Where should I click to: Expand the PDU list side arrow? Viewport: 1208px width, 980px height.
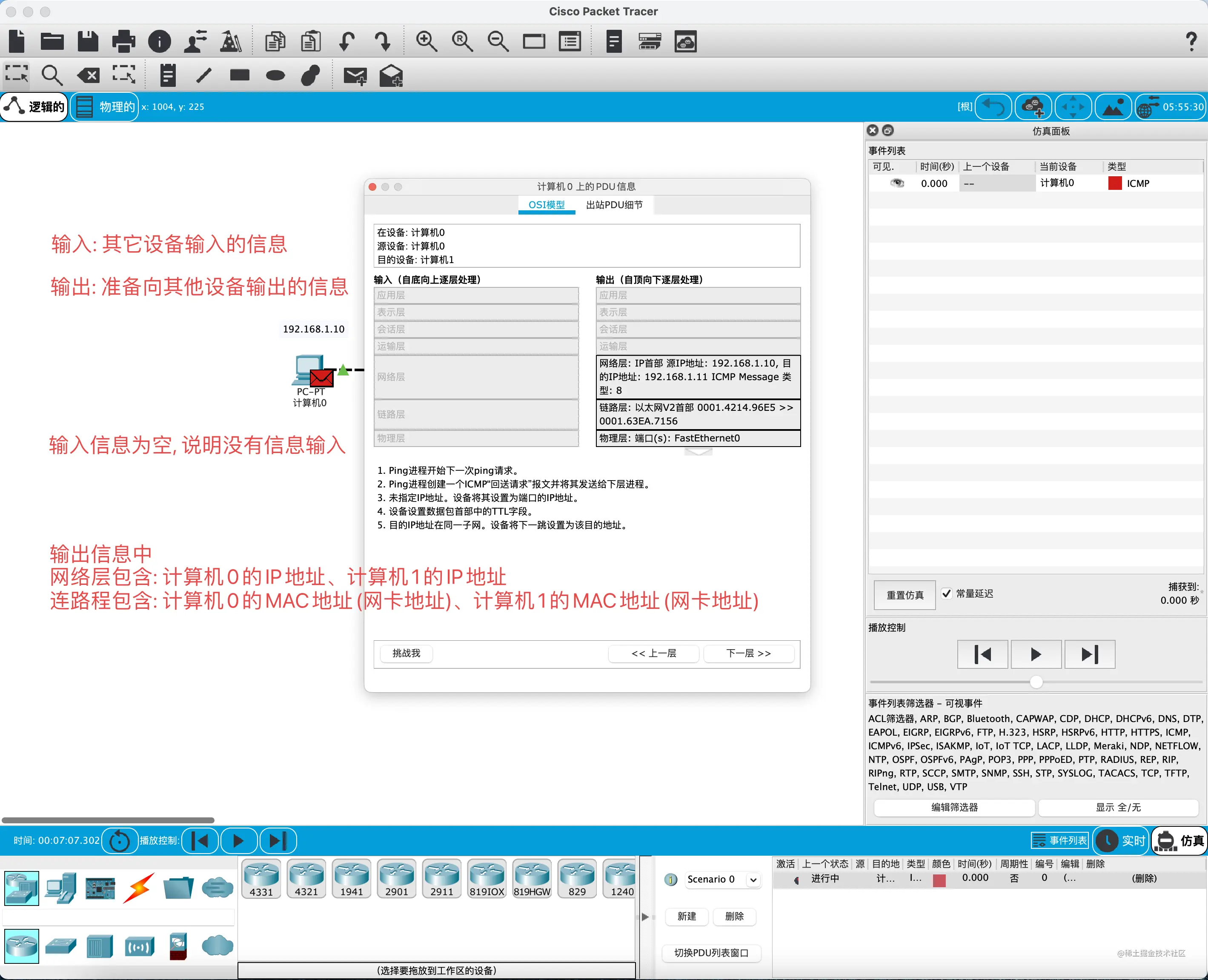tap(645, 917)
